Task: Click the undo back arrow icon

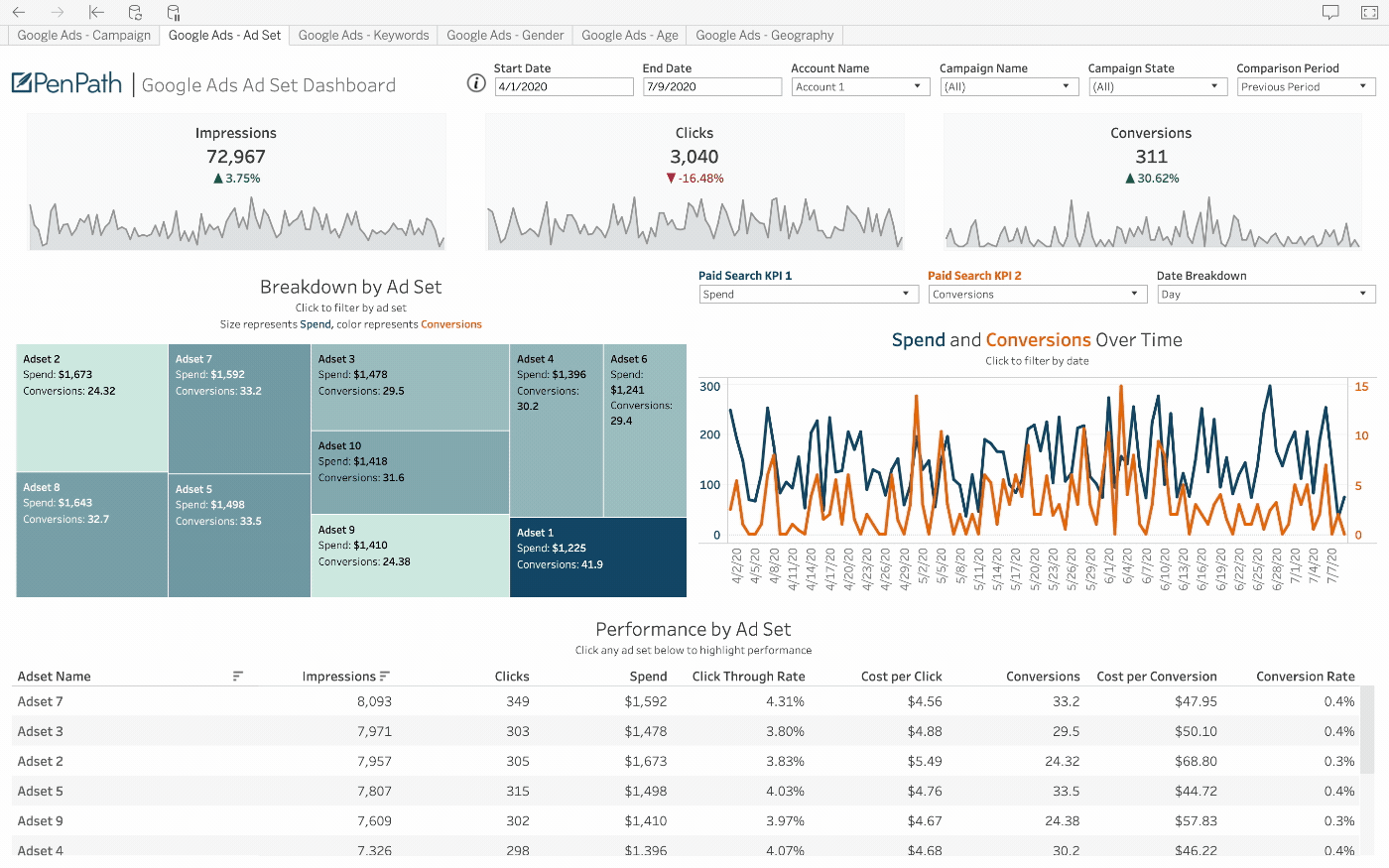Action: click(x=19, y=12)
